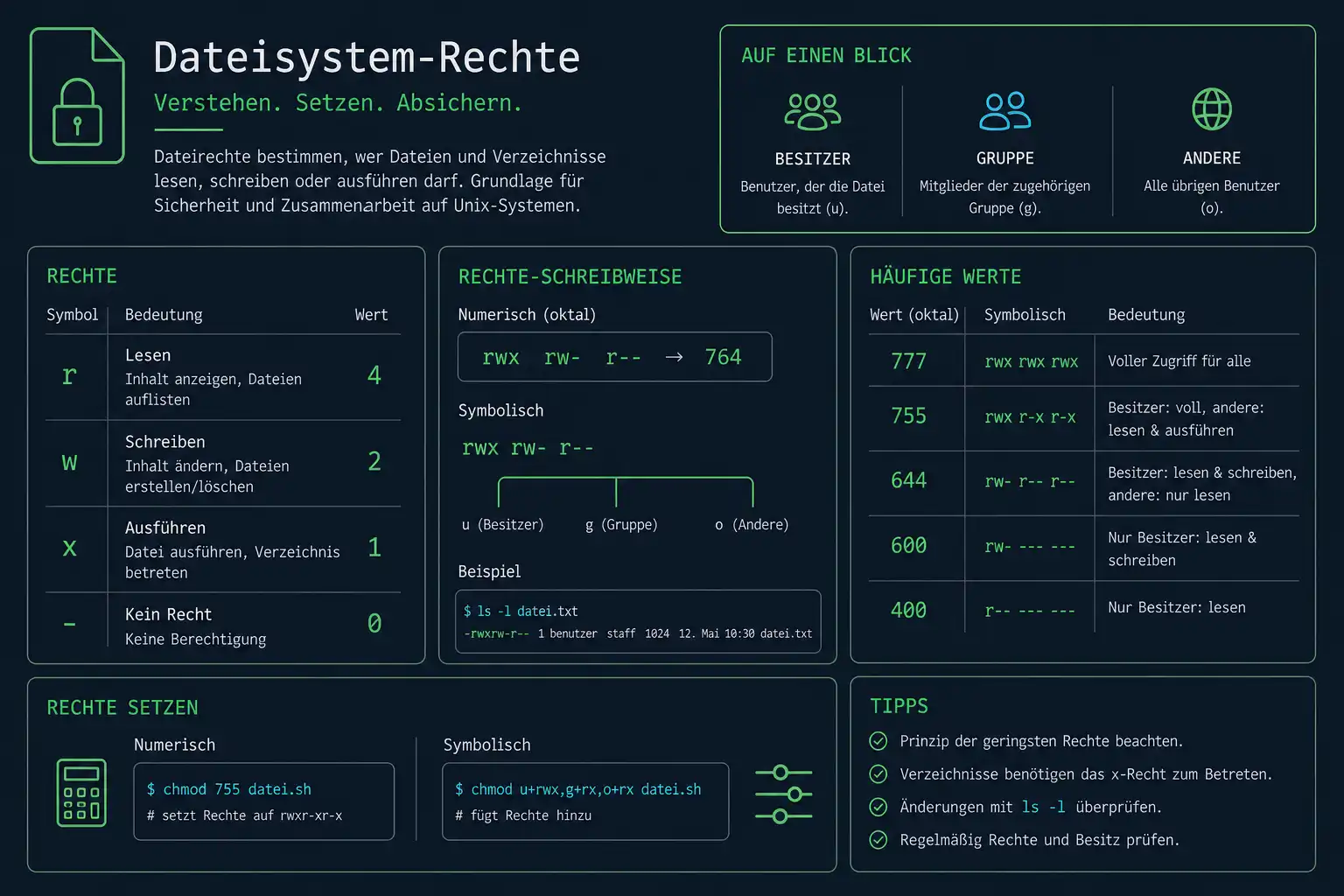Click the 'Lesen' heading in the Rechte table

148,355
